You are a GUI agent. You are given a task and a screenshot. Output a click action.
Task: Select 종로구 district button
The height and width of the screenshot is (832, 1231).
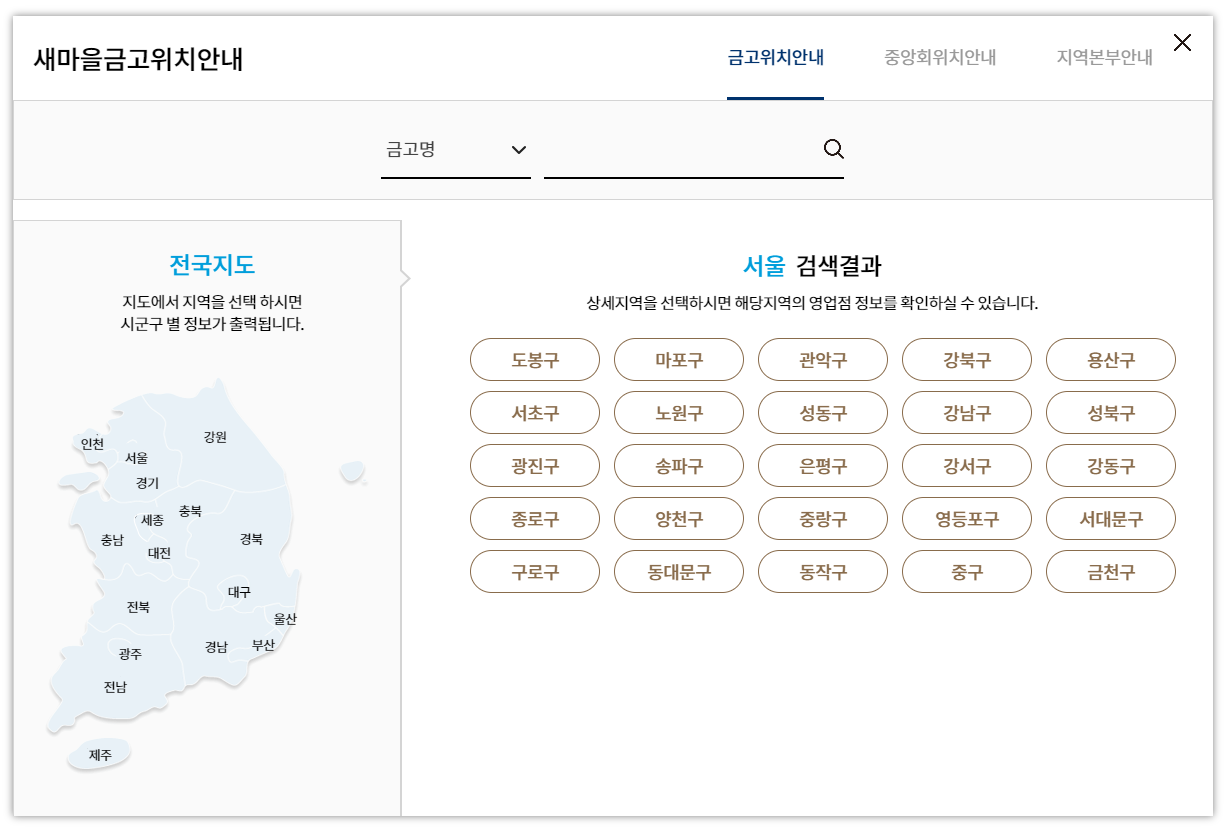(x=535, y=519)
